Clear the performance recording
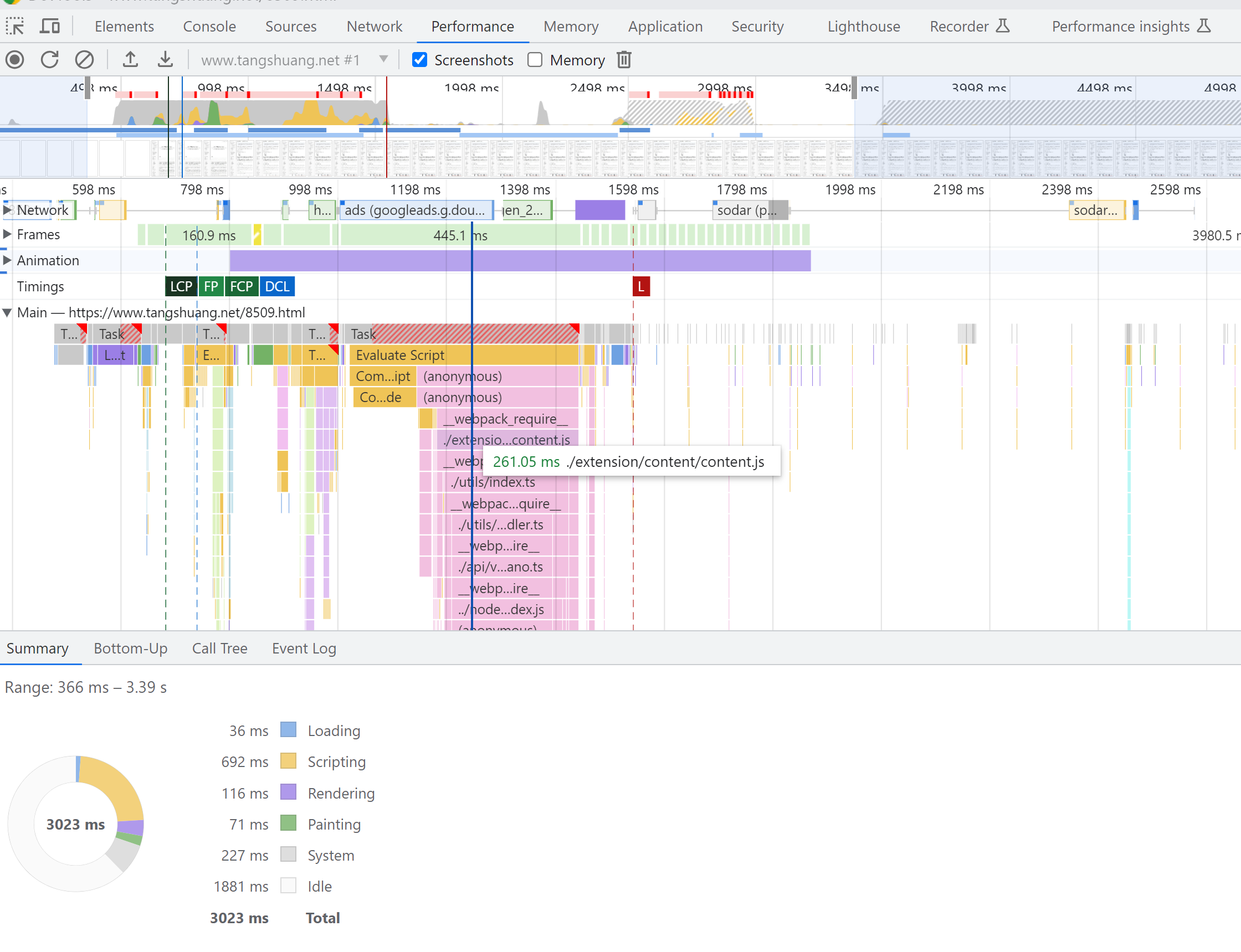This screenshot has width=1241, height=952. (x=84, y=59)
